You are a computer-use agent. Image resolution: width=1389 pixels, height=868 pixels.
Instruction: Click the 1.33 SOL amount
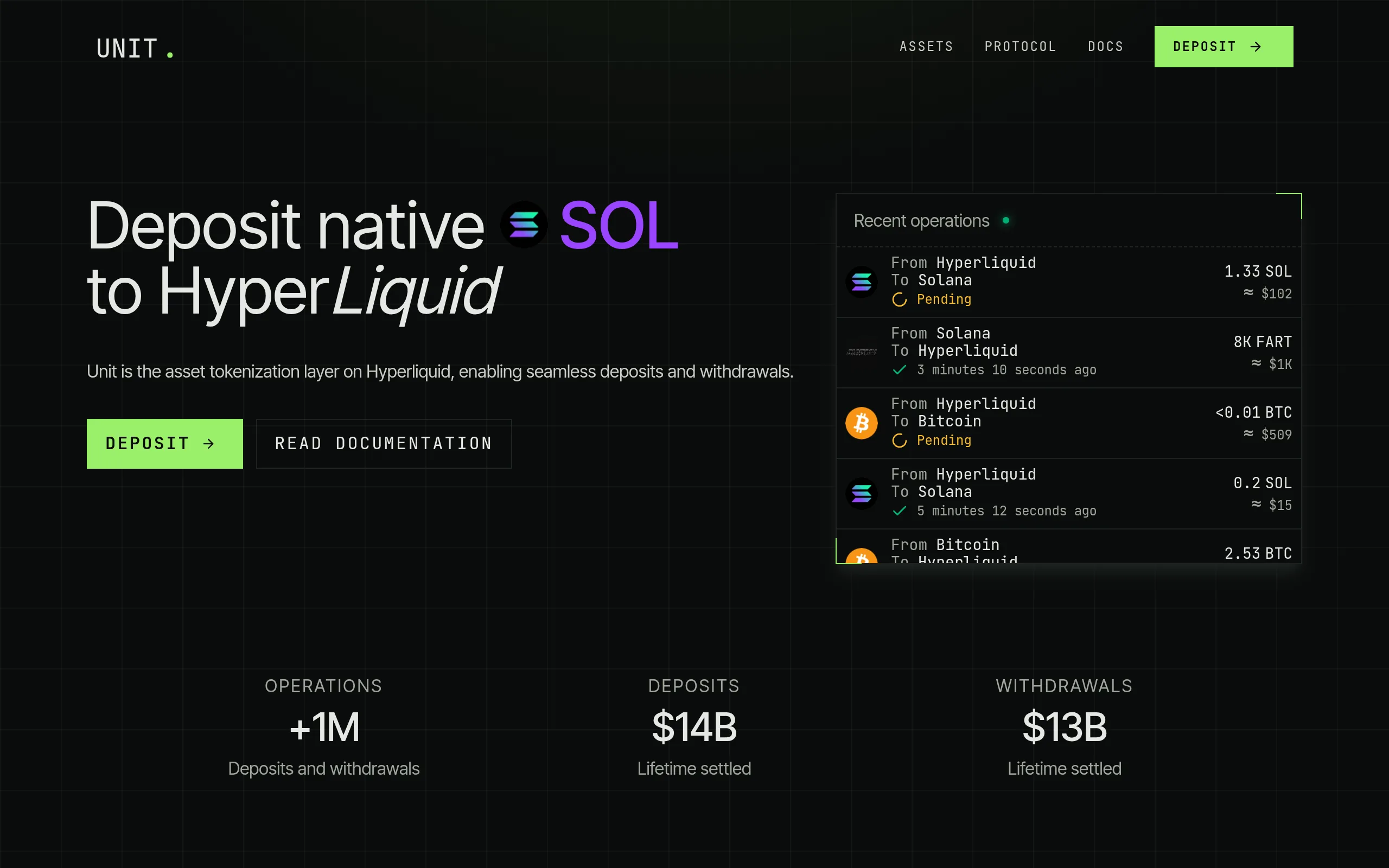pyautogui.click(x=1258, y=272)
